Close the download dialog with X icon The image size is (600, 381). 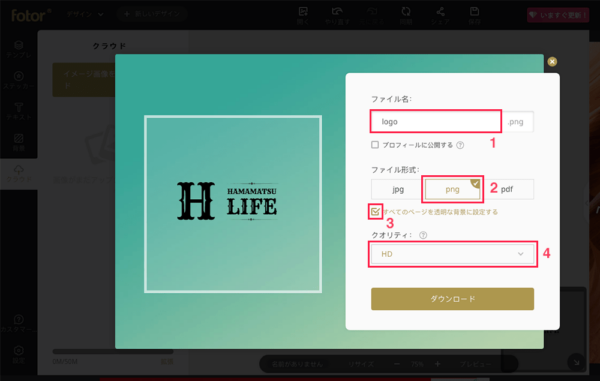point(552,62)
